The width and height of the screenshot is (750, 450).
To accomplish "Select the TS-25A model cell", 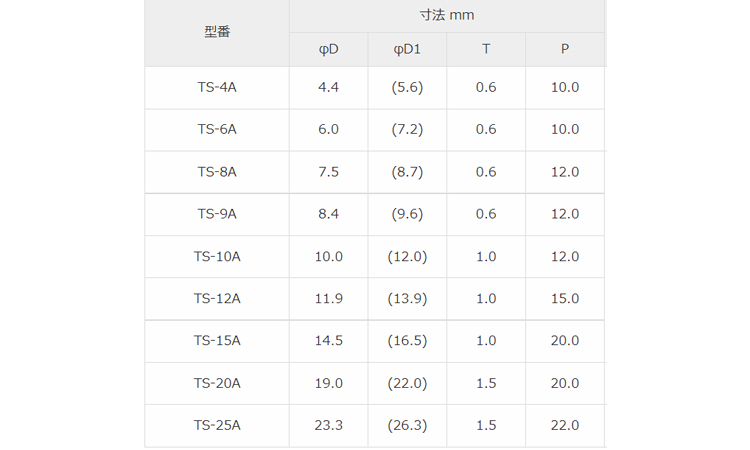I will pos(217,425).
